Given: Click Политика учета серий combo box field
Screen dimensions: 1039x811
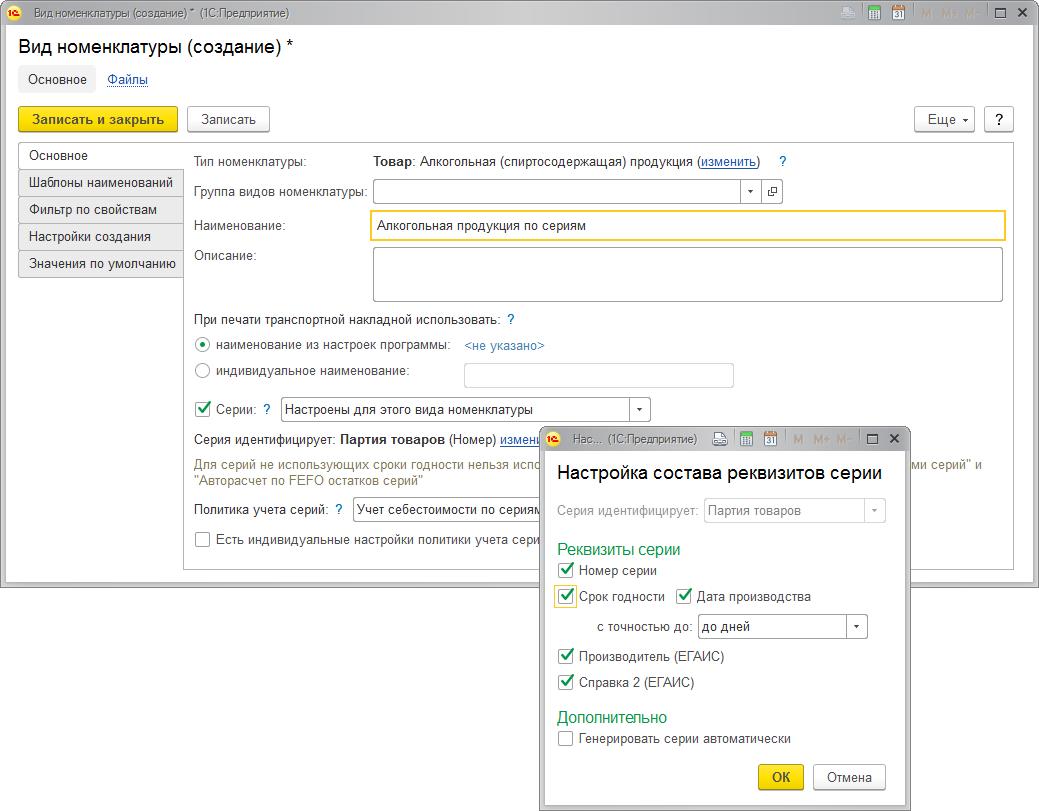Looking at the screenshot, I should tap(447, 510).
